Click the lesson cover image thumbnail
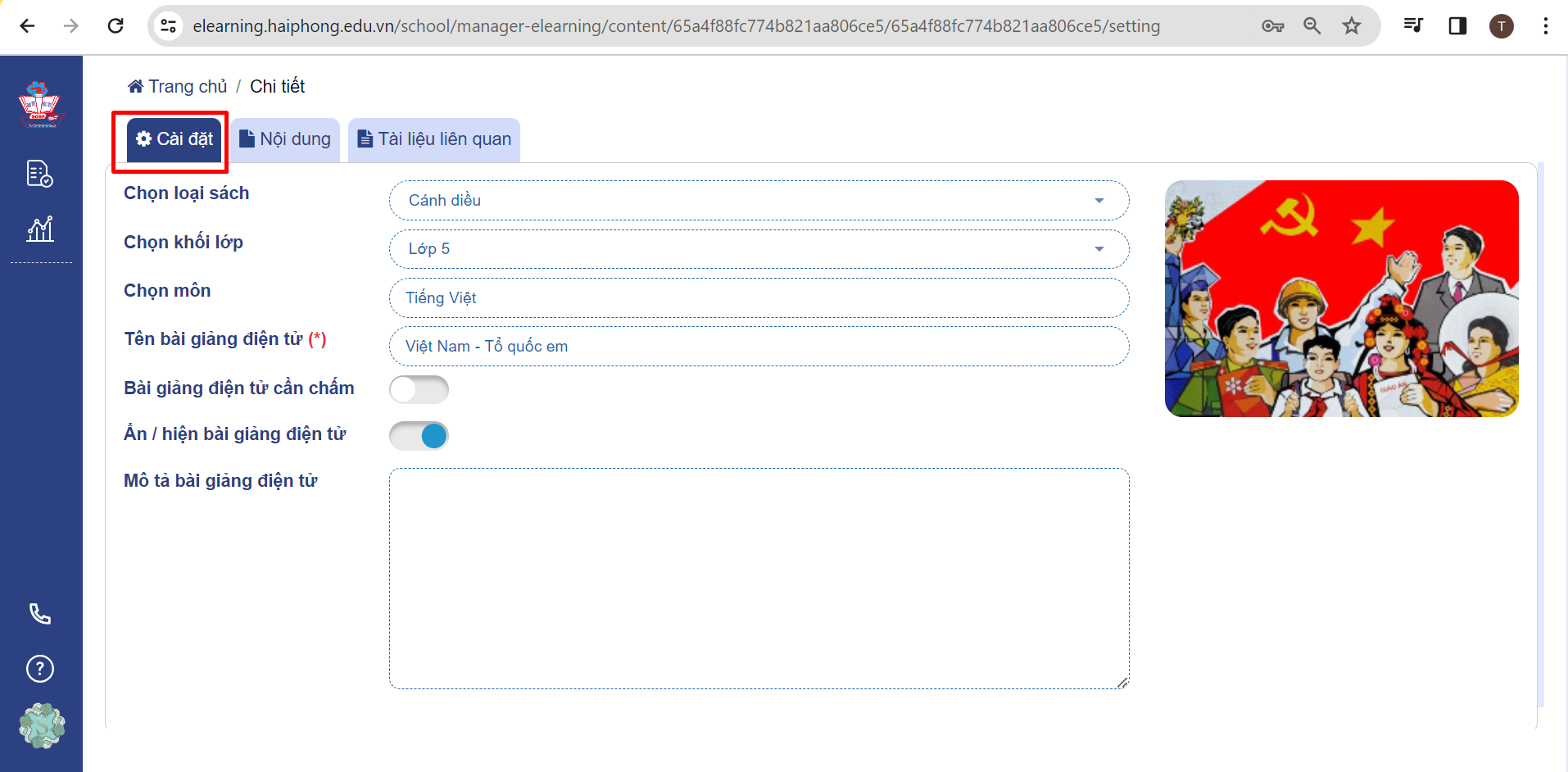This screenshot has width=1568, height=772. 1341,298
